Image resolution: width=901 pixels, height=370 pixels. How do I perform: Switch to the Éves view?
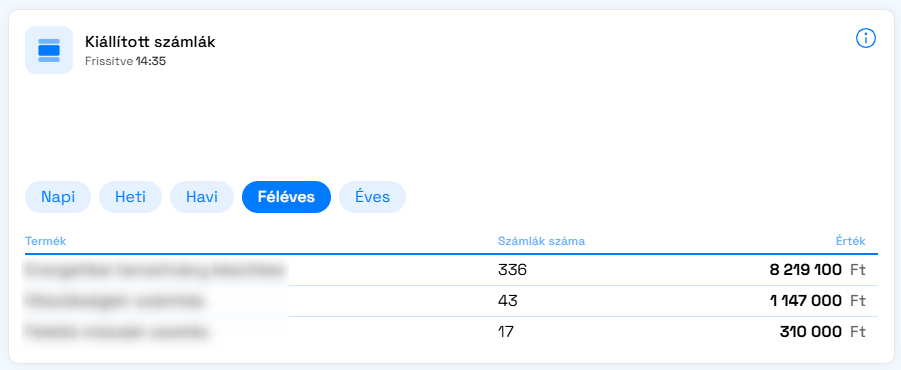point(372,197)
